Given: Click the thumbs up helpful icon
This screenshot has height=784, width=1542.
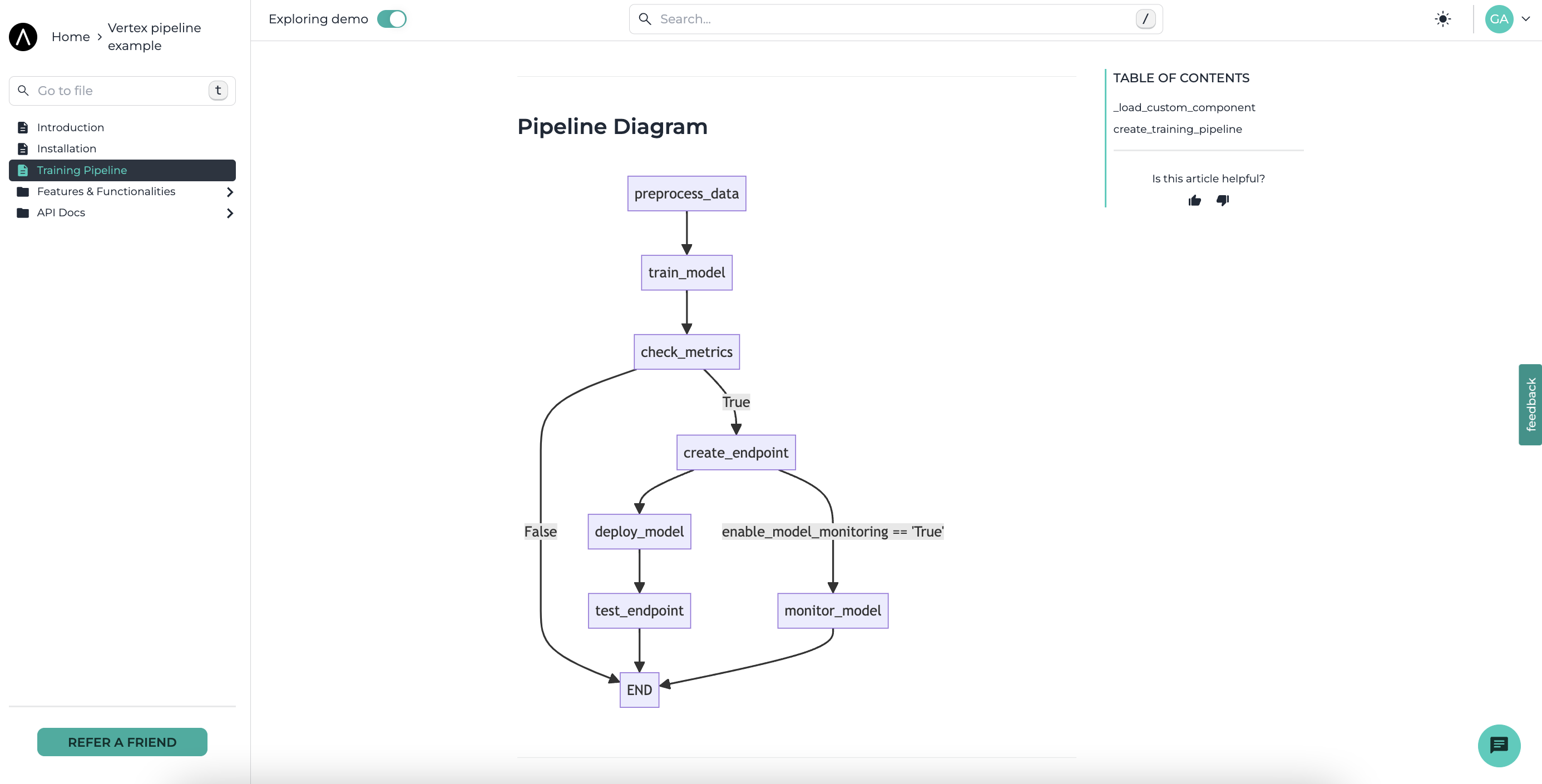Looking at the screenshot, I should [x=1194, y=201].
